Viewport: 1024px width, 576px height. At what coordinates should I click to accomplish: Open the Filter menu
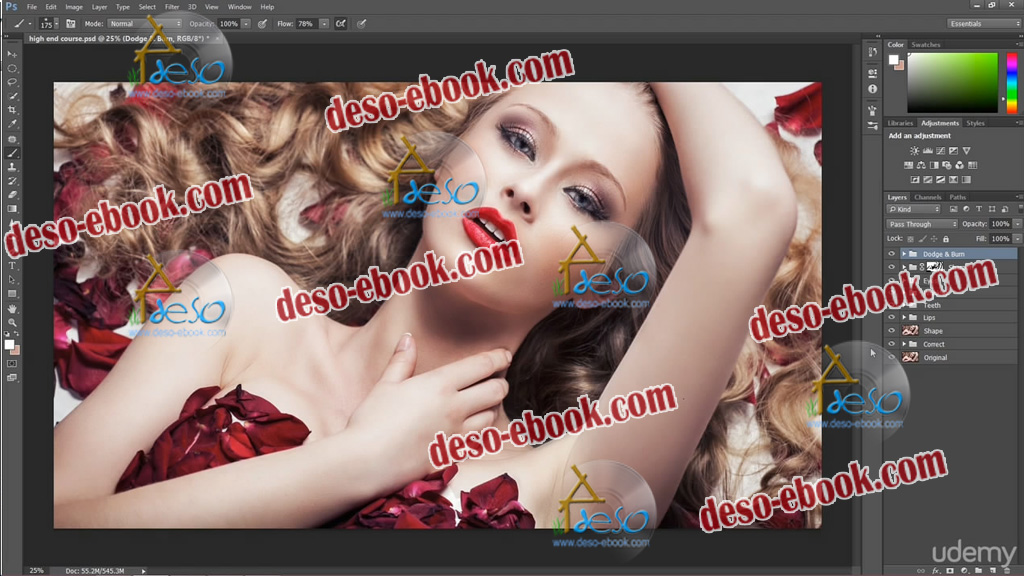(173, 7)
